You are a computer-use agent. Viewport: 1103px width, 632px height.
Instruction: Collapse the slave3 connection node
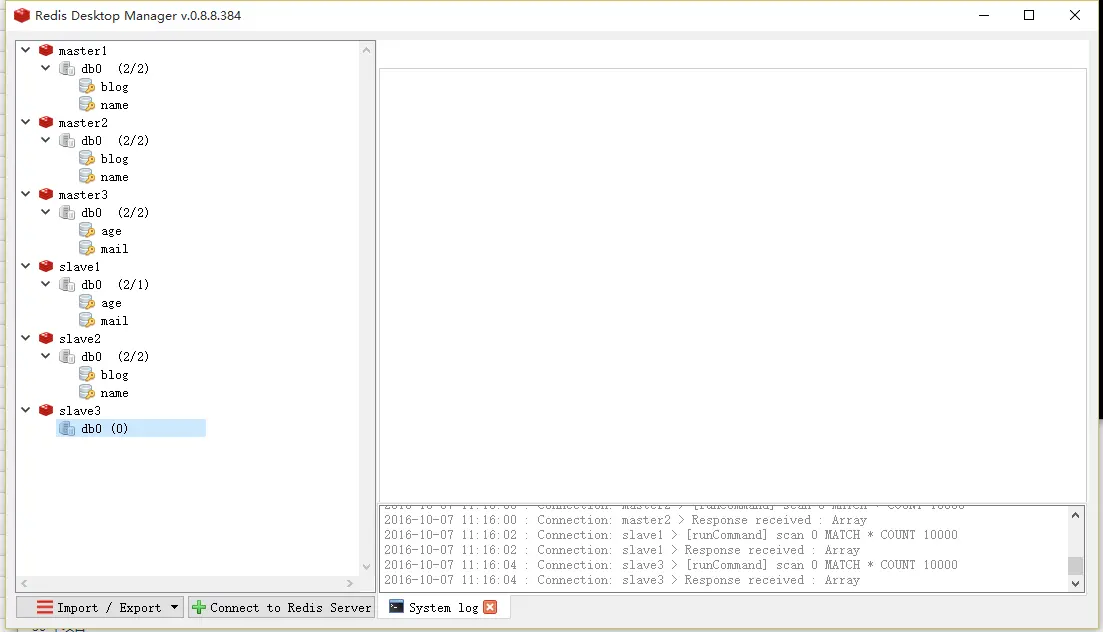click(26, 410)
